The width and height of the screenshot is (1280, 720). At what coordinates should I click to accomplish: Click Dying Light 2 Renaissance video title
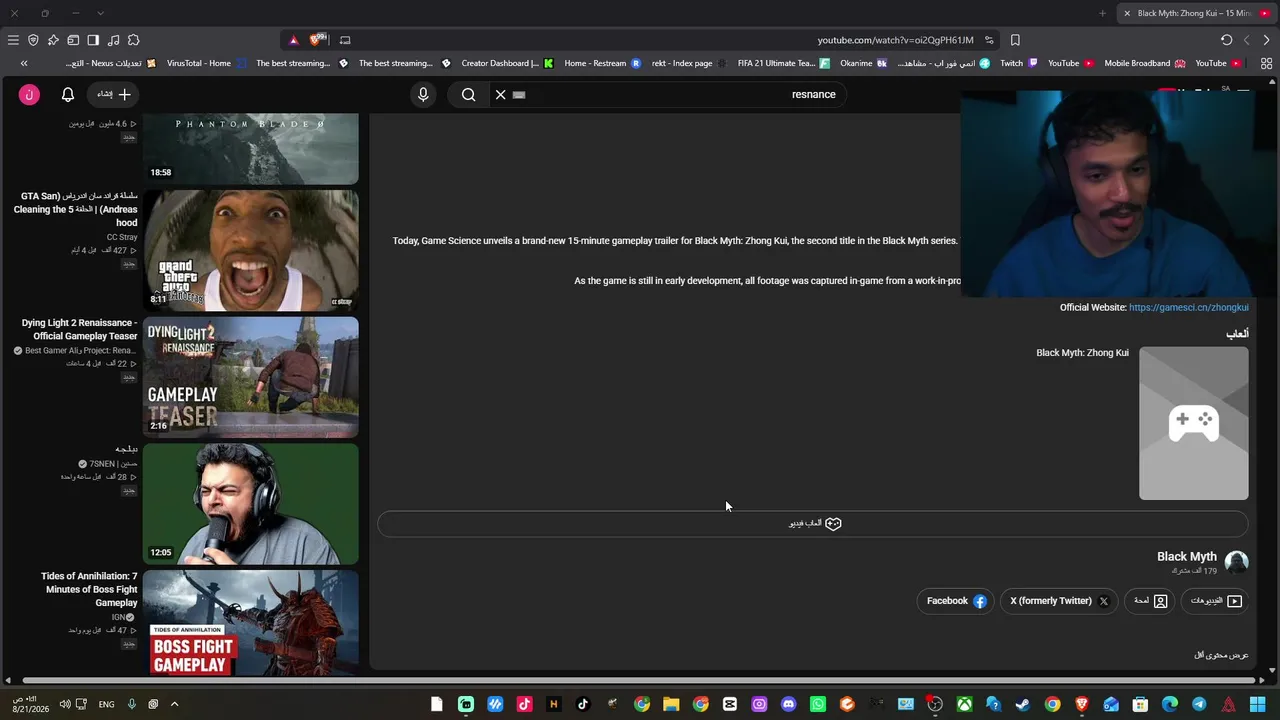80,329
